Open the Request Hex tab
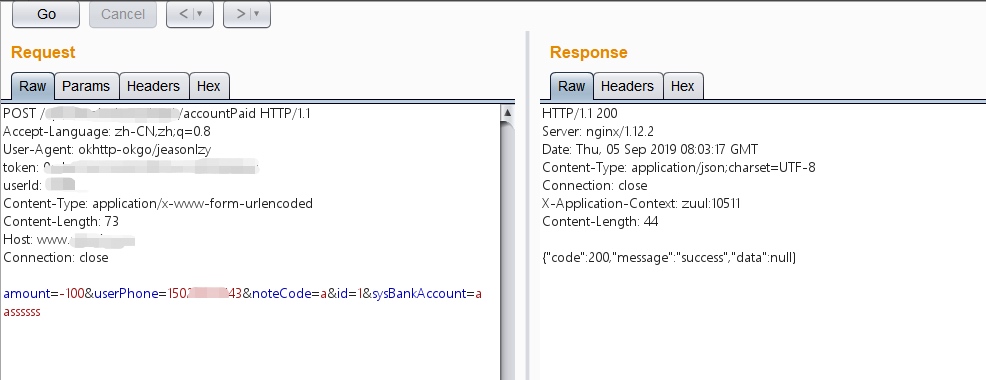Image resolution: width=986 pixels, height=380 pixels. (209, 86)
